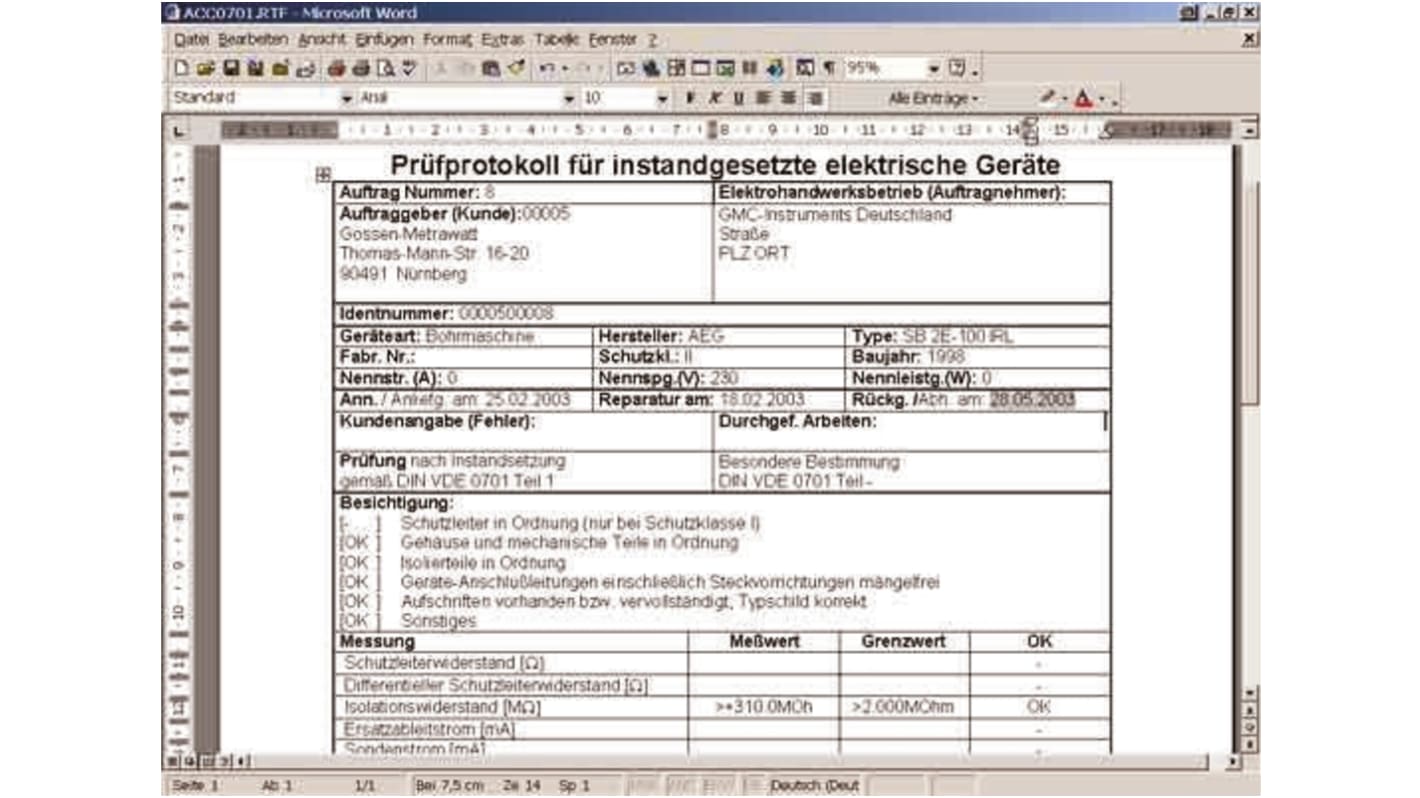Apply the red font color
Viewport: 1420px width, 798px height.
coord(1082,98)
